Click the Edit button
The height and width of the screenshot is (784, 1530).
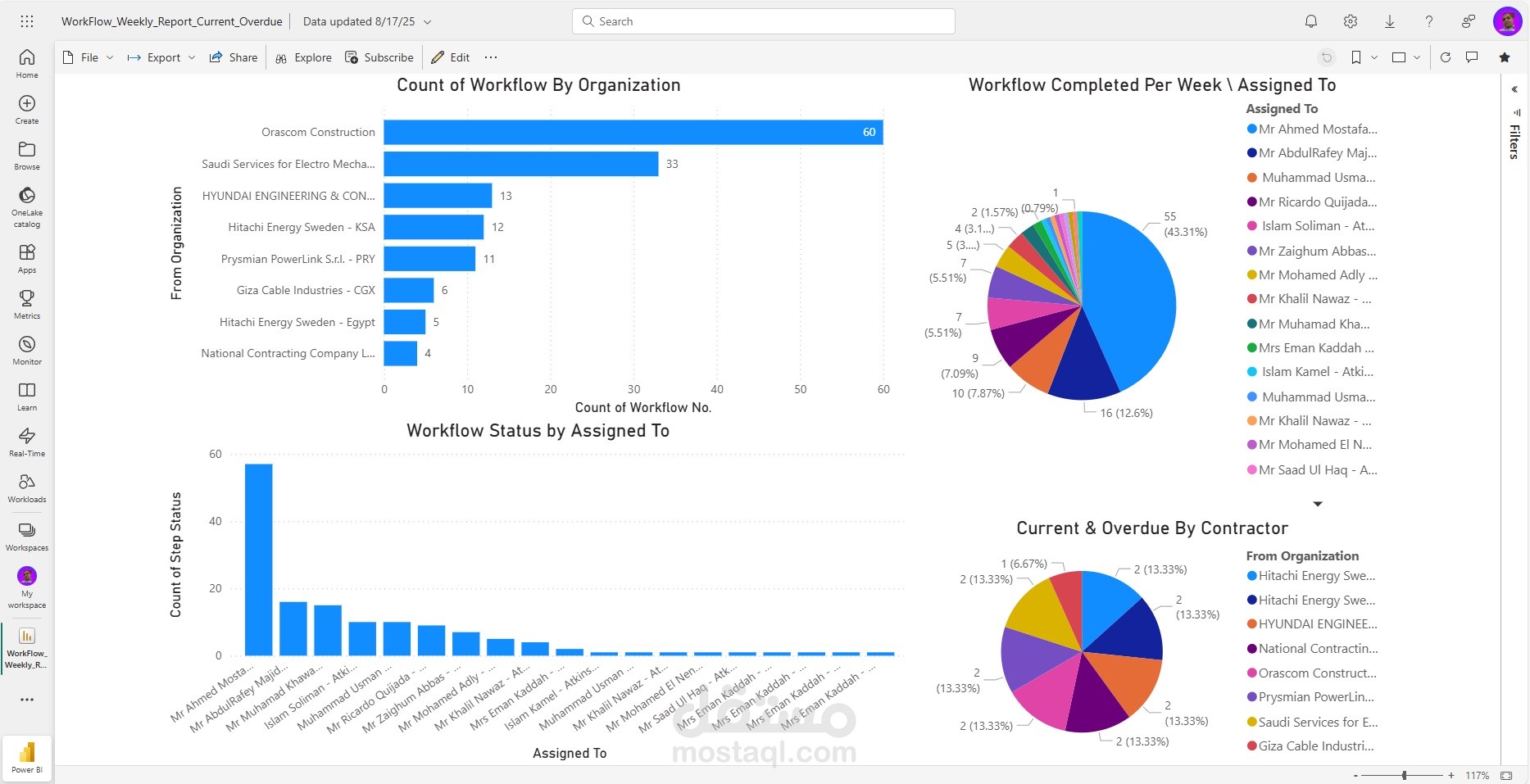[x=450, y=57]
